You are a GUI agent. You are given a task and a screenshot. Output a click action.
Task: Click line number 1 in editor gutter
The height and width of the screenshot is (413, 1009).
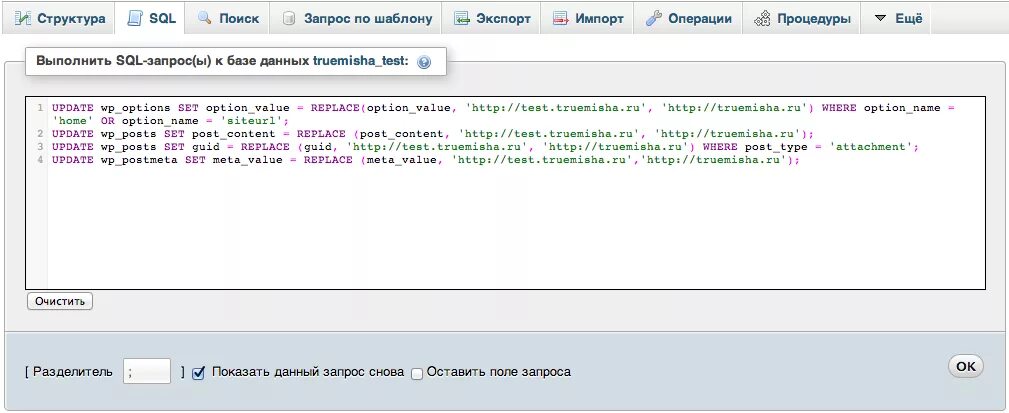[40, 107]
